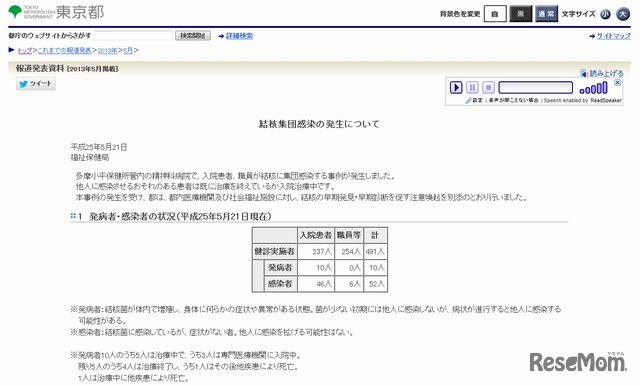
Task: Stop the ReadSpeaker audio
Action: tap(488, 87)
